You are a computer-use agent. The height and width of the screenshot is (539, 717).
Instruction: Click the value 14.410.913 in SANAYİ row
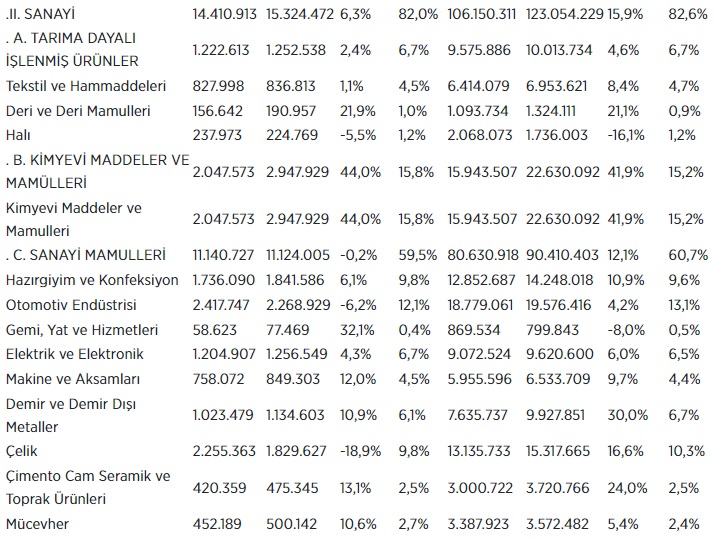(224, 16)
